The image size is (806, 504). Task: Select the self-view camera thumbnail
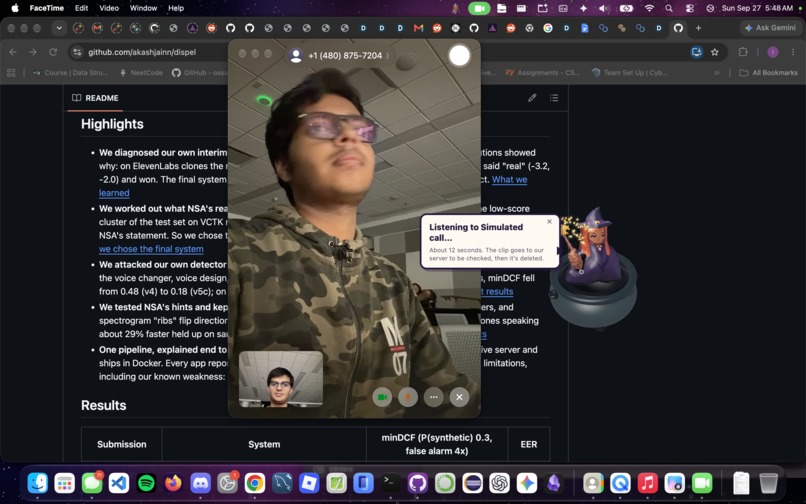click(x=281, y=379)
